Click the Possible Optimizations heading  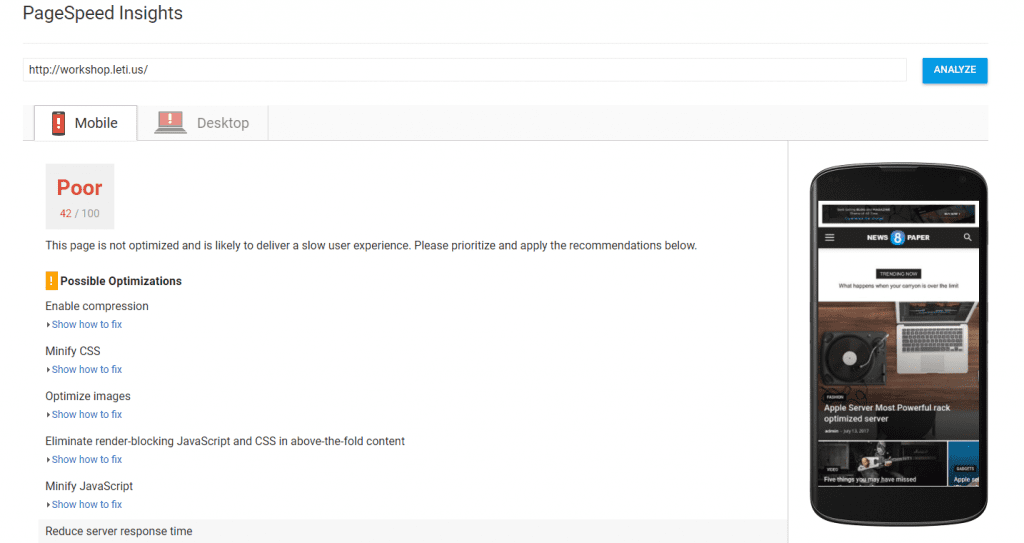pyautogui.click(x=121, y=281)
